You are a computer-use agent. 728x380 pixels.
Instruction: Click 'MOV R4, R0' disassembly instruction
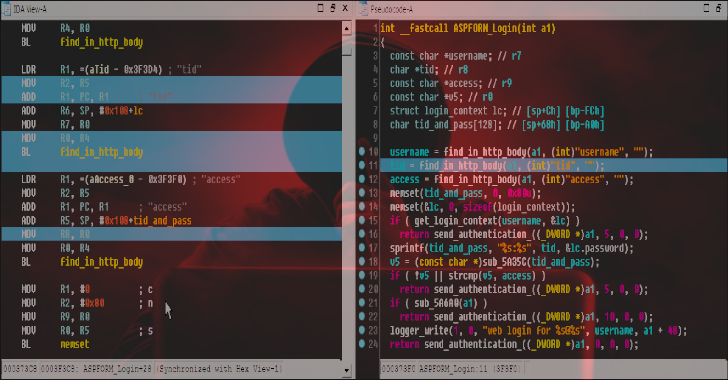[x=56, y=28]
